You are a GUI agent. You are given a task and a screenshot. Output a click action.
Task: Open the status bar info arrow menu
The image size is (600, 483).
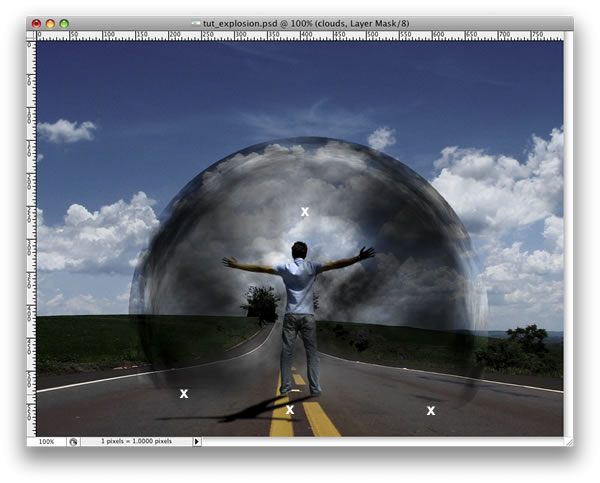pos(197,442)
